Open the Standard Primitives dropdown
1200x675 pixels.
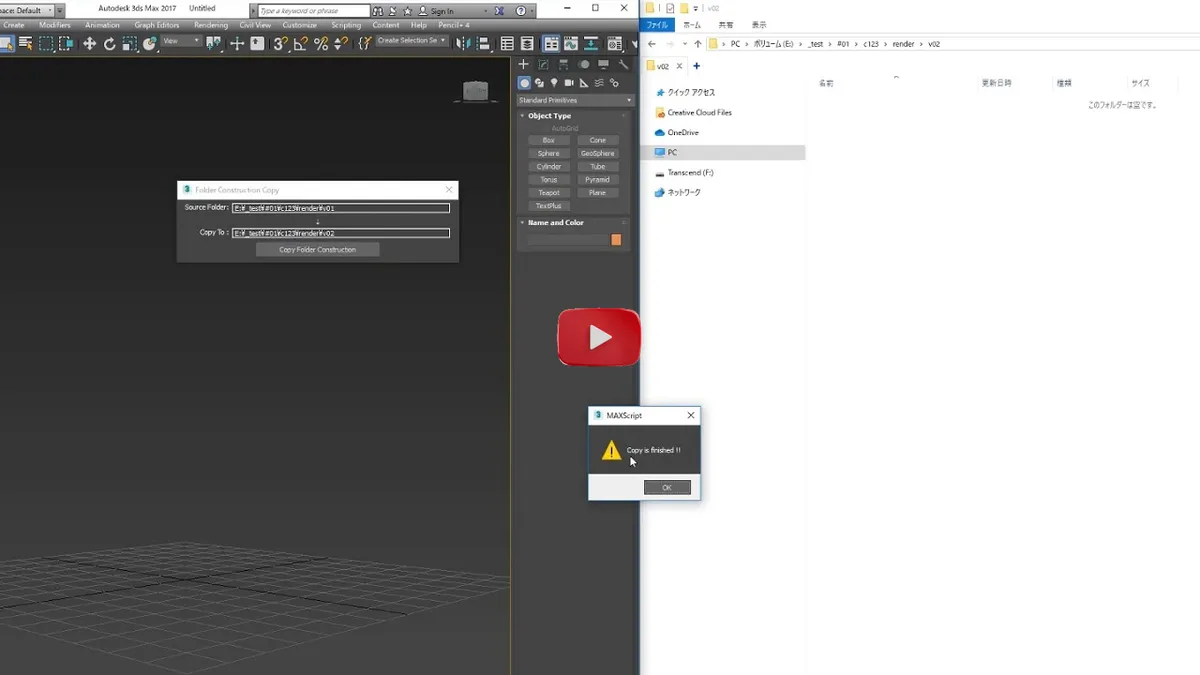click(x=575, y=100)
